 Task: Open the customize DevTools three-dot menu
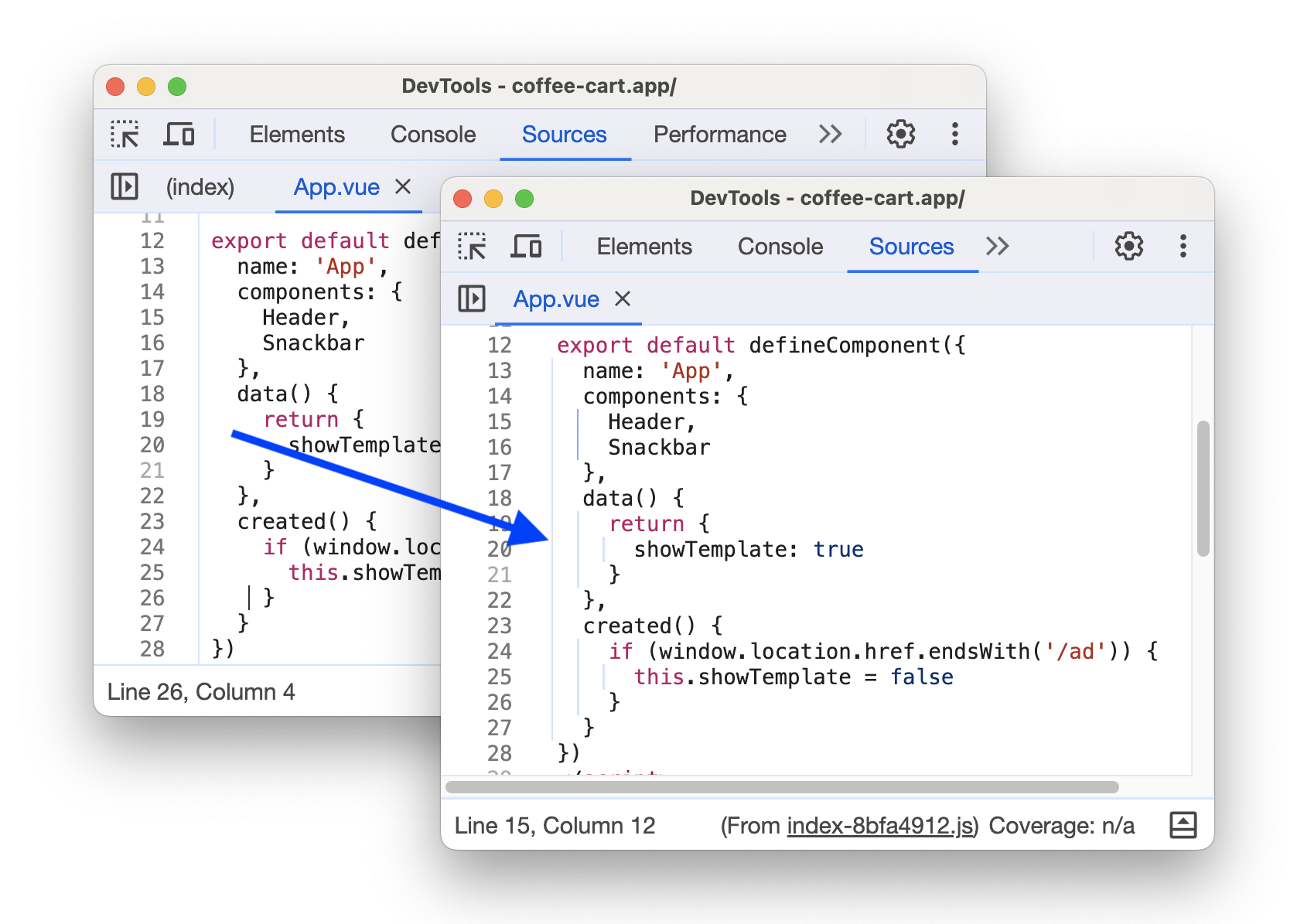click(x=1183, y=246)
